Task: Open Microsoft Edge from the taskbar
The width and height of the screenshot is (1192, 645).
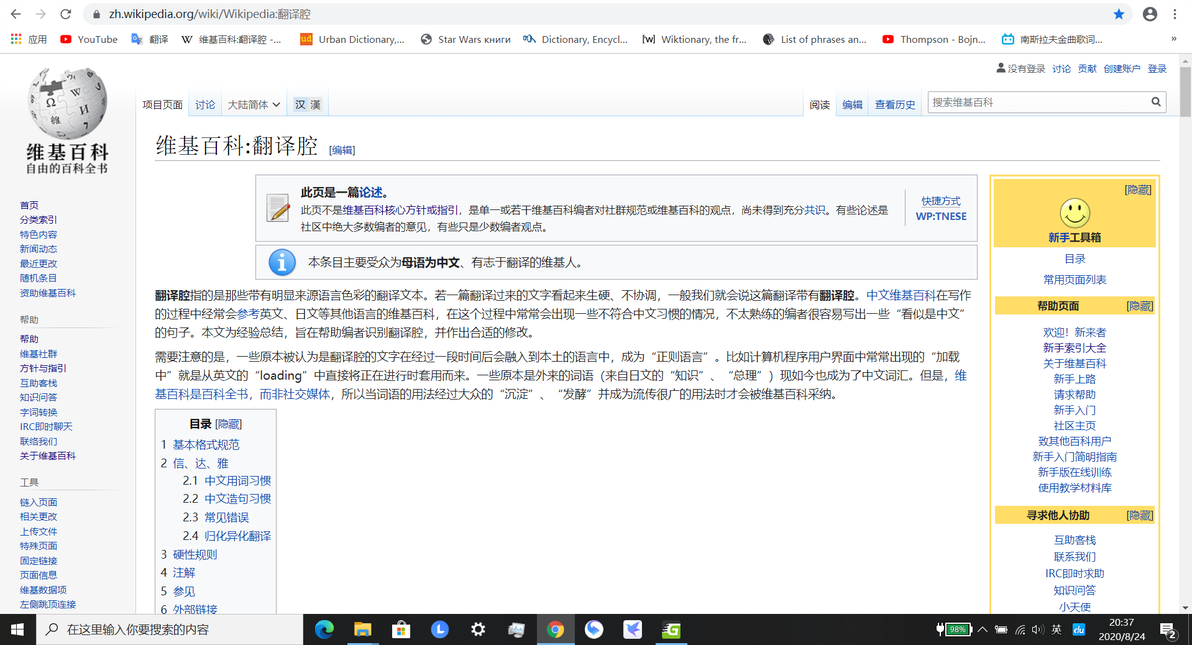Action: point(324,629)
